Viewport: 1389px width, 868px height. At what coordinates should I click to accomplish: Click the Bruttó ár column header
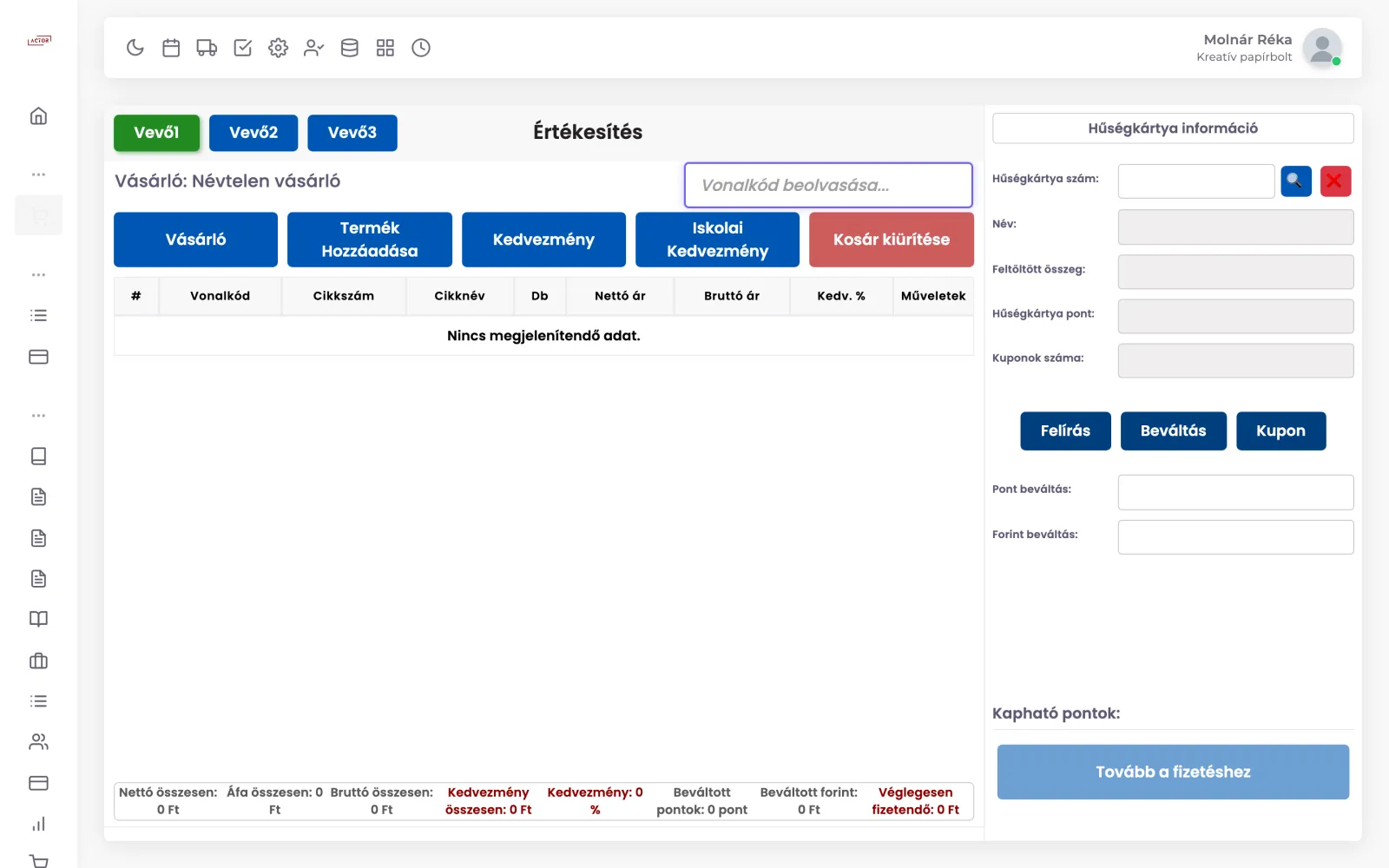coord(732,296)
